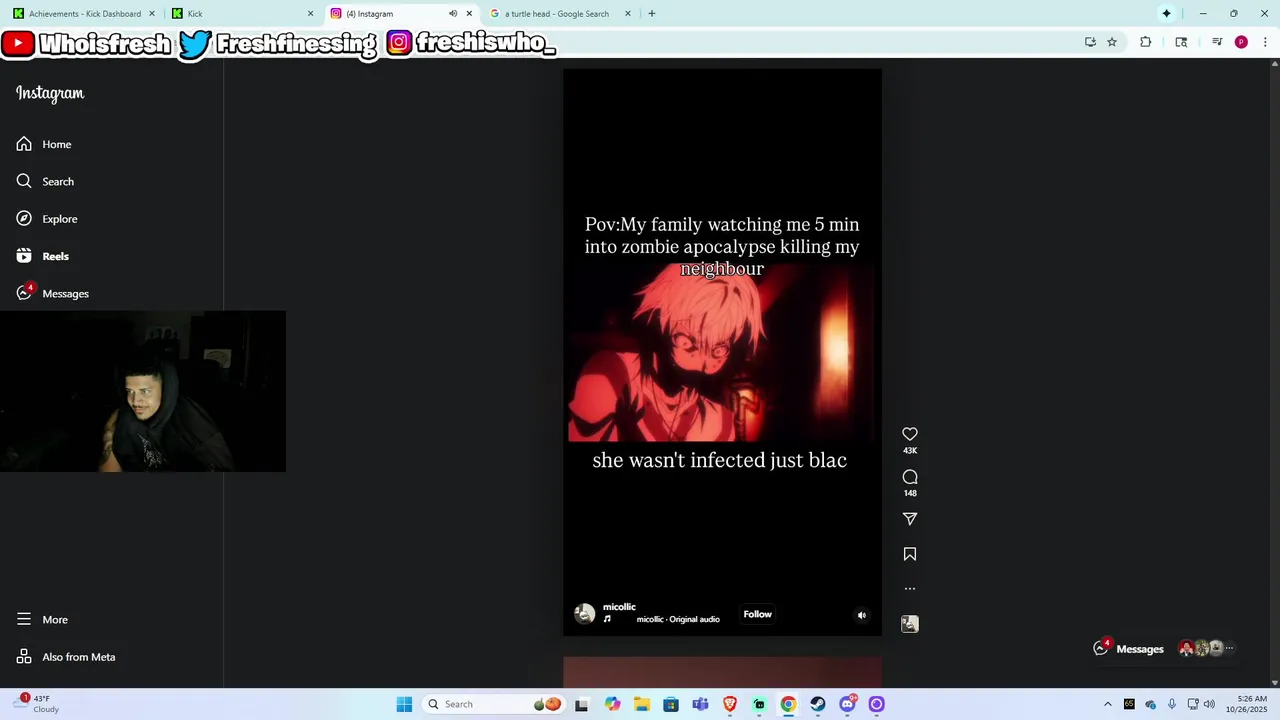Open the microphone icon in system tray
This screenshot has width=1280, height=720.
[x=1172, y=704]
